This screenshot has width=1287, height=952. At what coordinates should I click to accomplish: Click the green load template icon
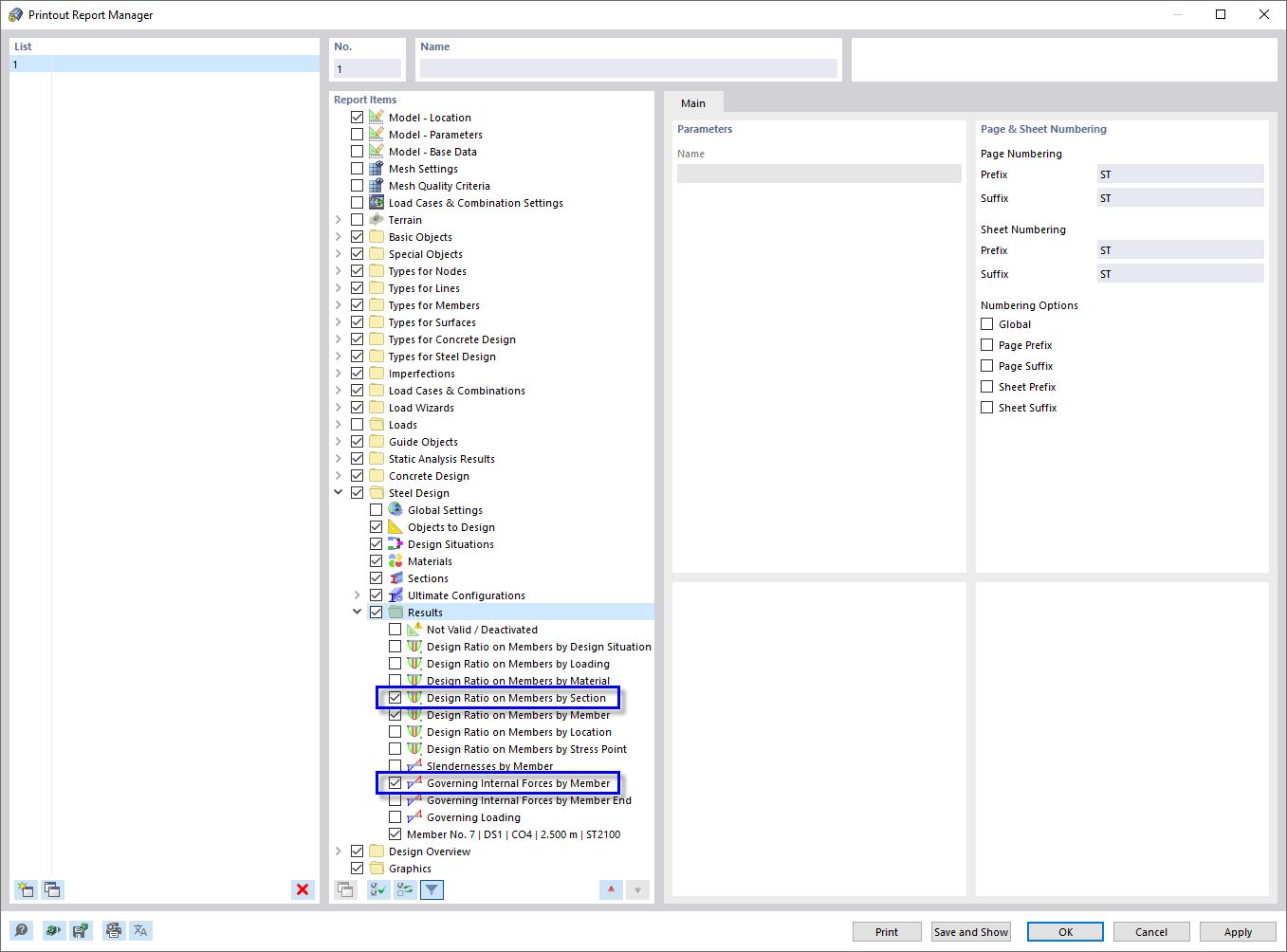point(54,930)
